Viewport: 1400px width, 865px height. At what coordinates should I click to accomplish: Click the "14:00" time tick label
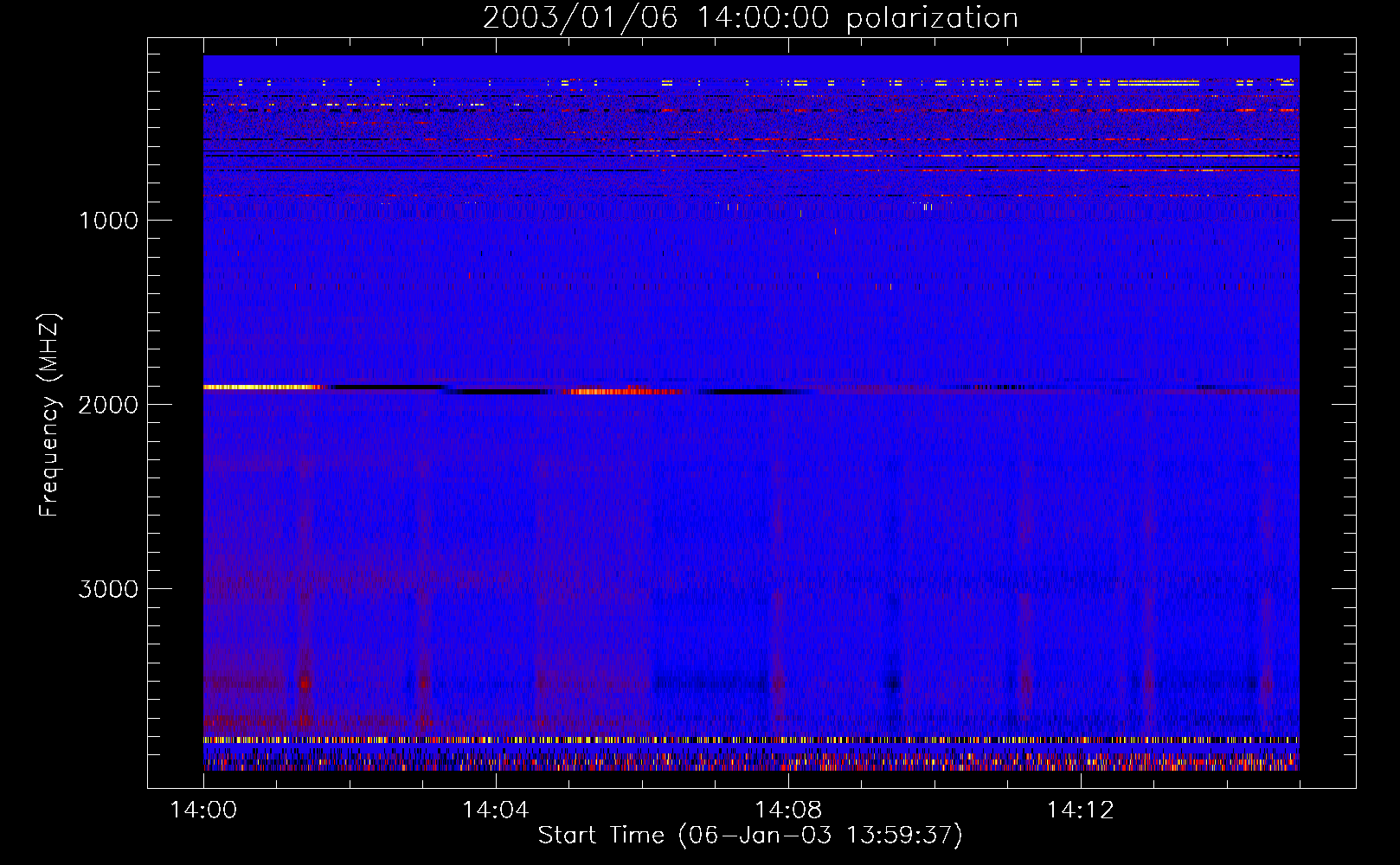[x=203, y=811]
